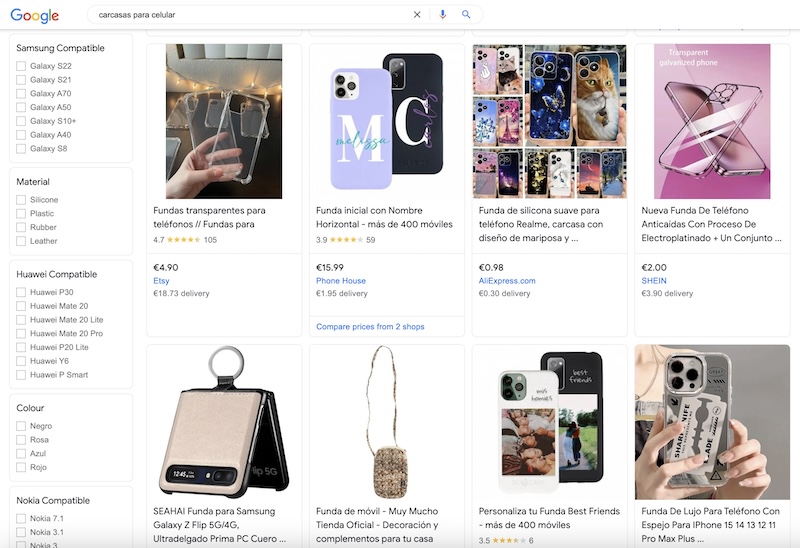Viewport: 800px width, 548px height.
Task: Tick the Galaxy S22 checkbox
Action: [x=21, y=66]
